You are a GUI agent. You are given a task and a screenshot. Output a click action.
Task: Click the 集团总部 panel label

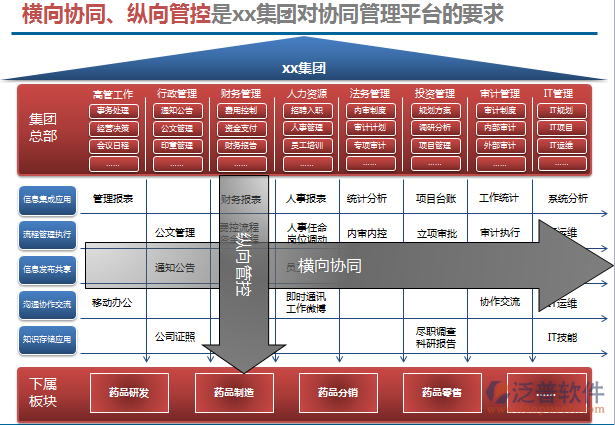pyautogui.click(x=43, y=127)
